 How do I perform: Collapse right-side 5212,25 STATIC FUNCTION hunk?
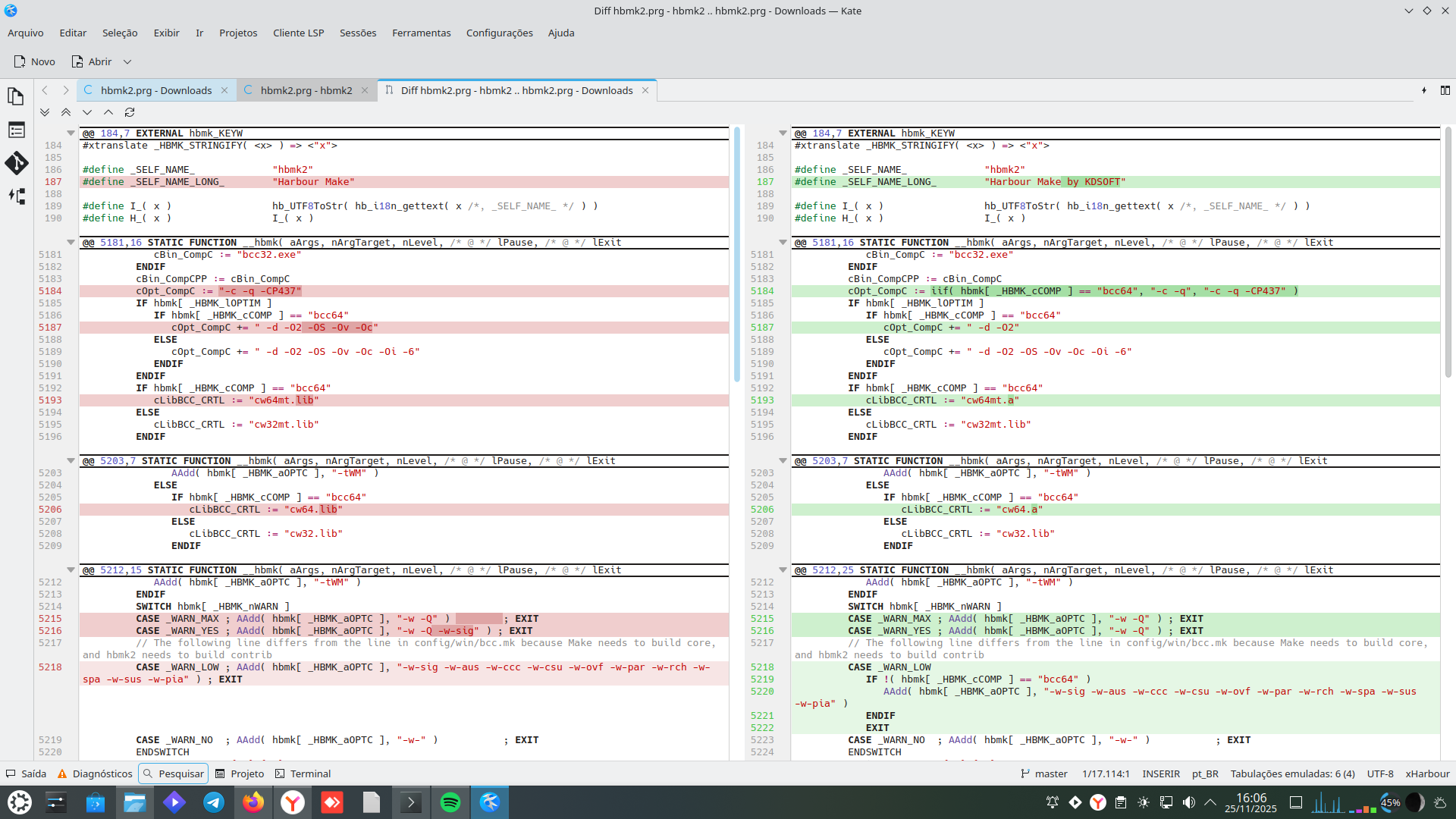[783, 570]
